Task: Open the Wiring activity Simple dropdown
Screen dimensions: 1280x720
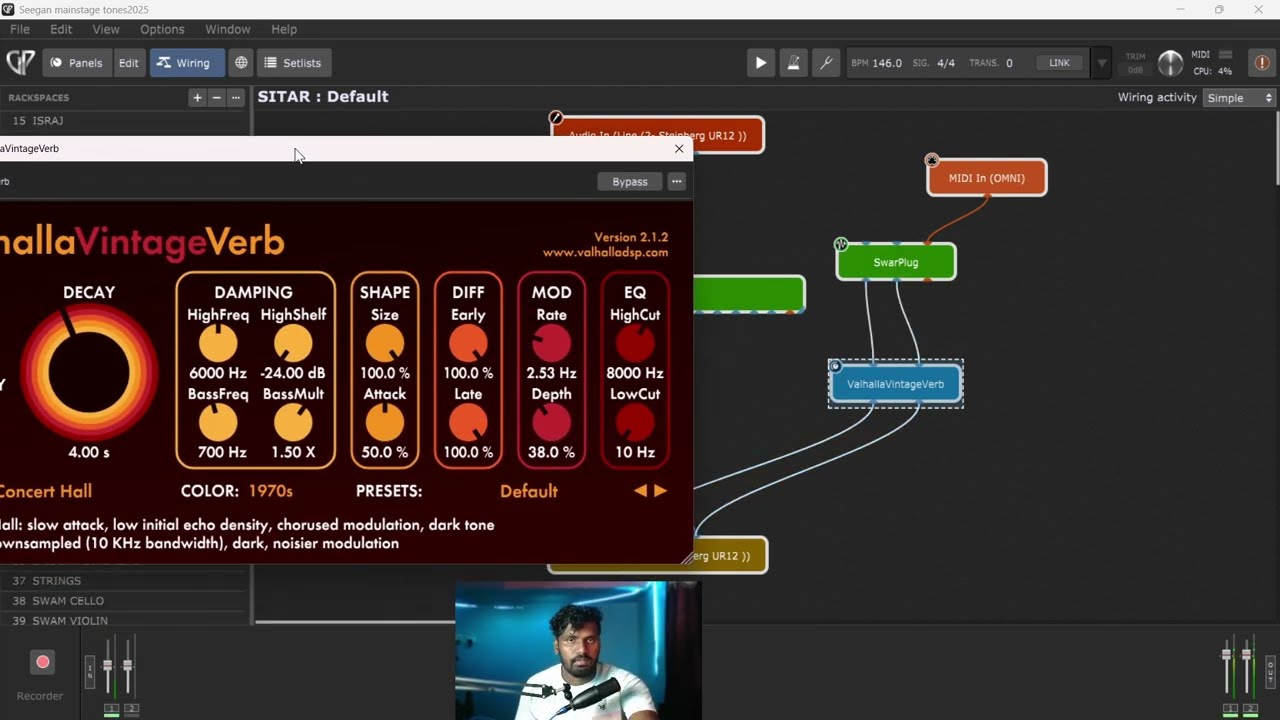Action: [x=1240, y=97]
